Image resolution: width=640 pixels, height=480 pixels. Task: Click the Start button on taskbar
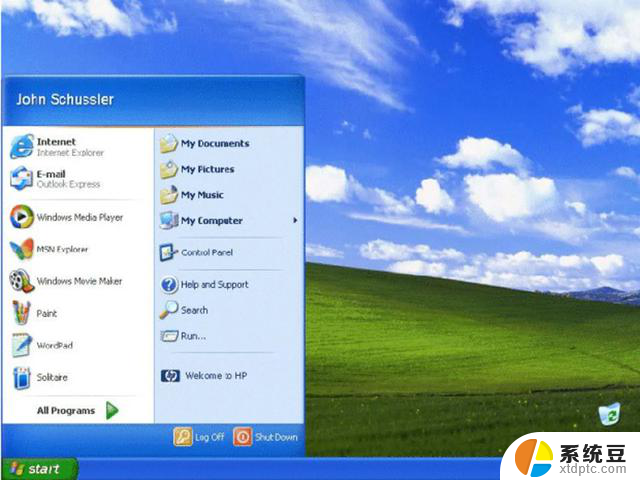click(x=40, y=469)
